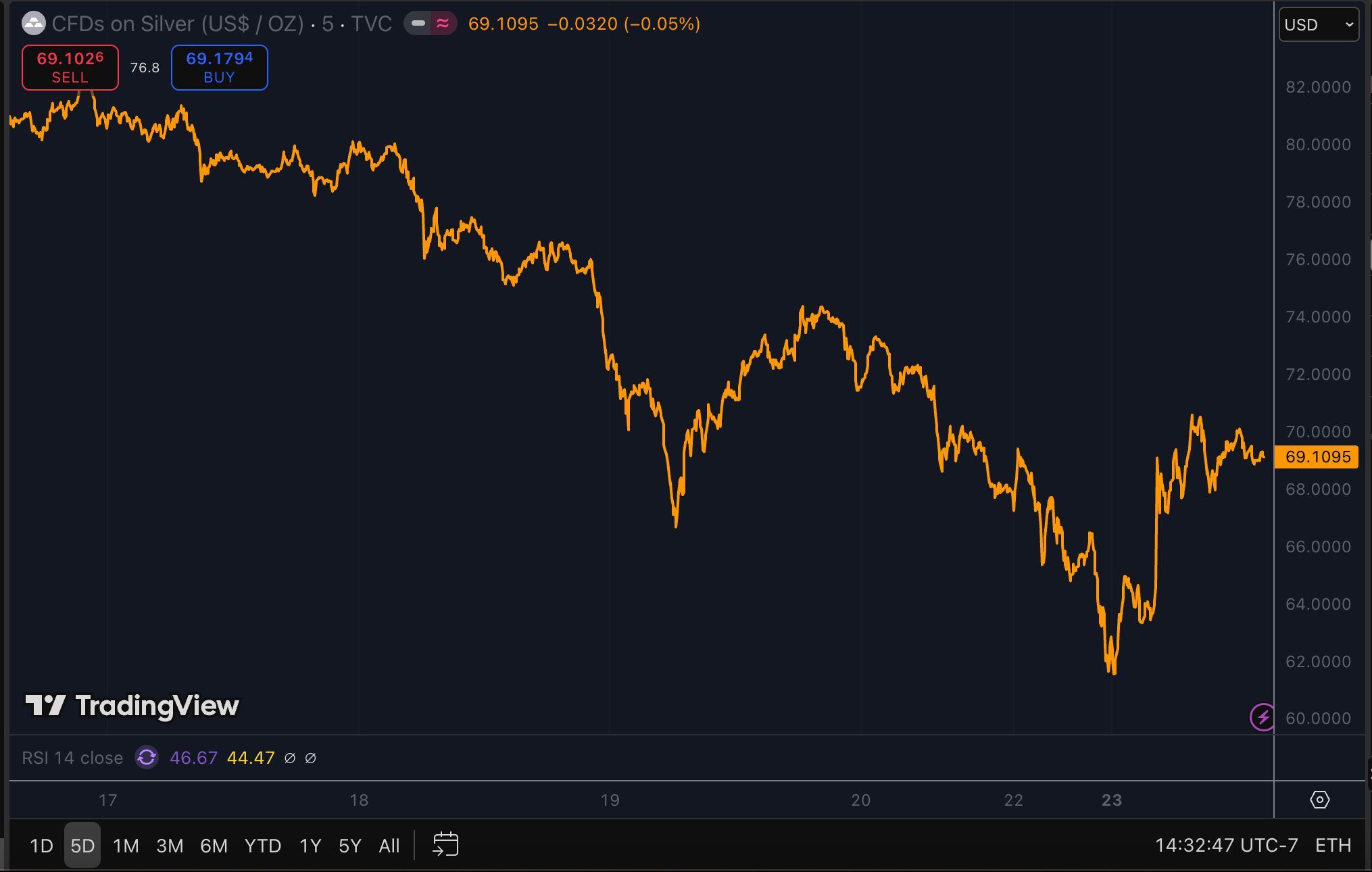
Task: Open the timezone menu showing UTC-7
Action: pyautogui.click(x=1226, y=845)
